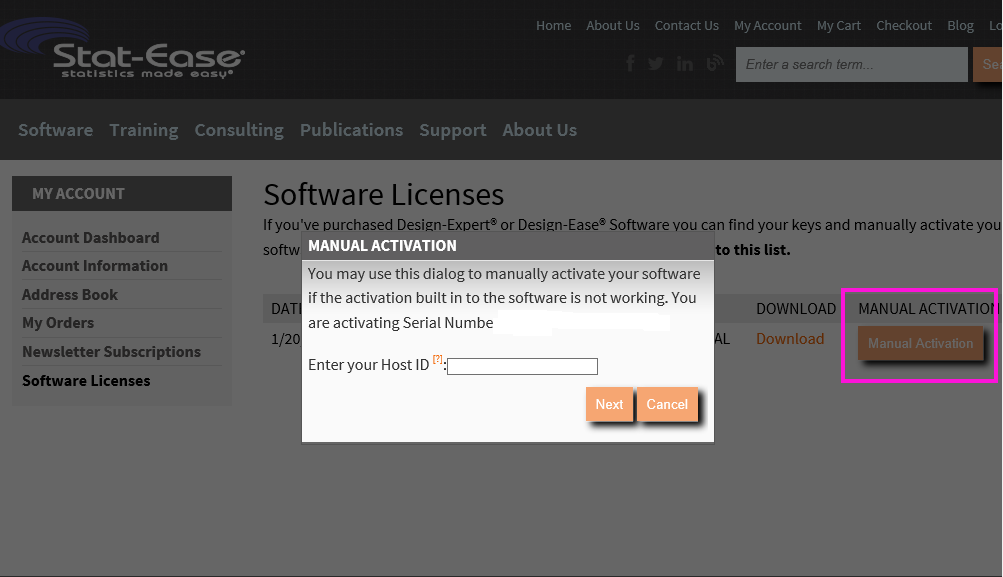The width and height of the screenshot is (1003, 577).
Task: Open About Us in the top links
Action: point(613,26)
